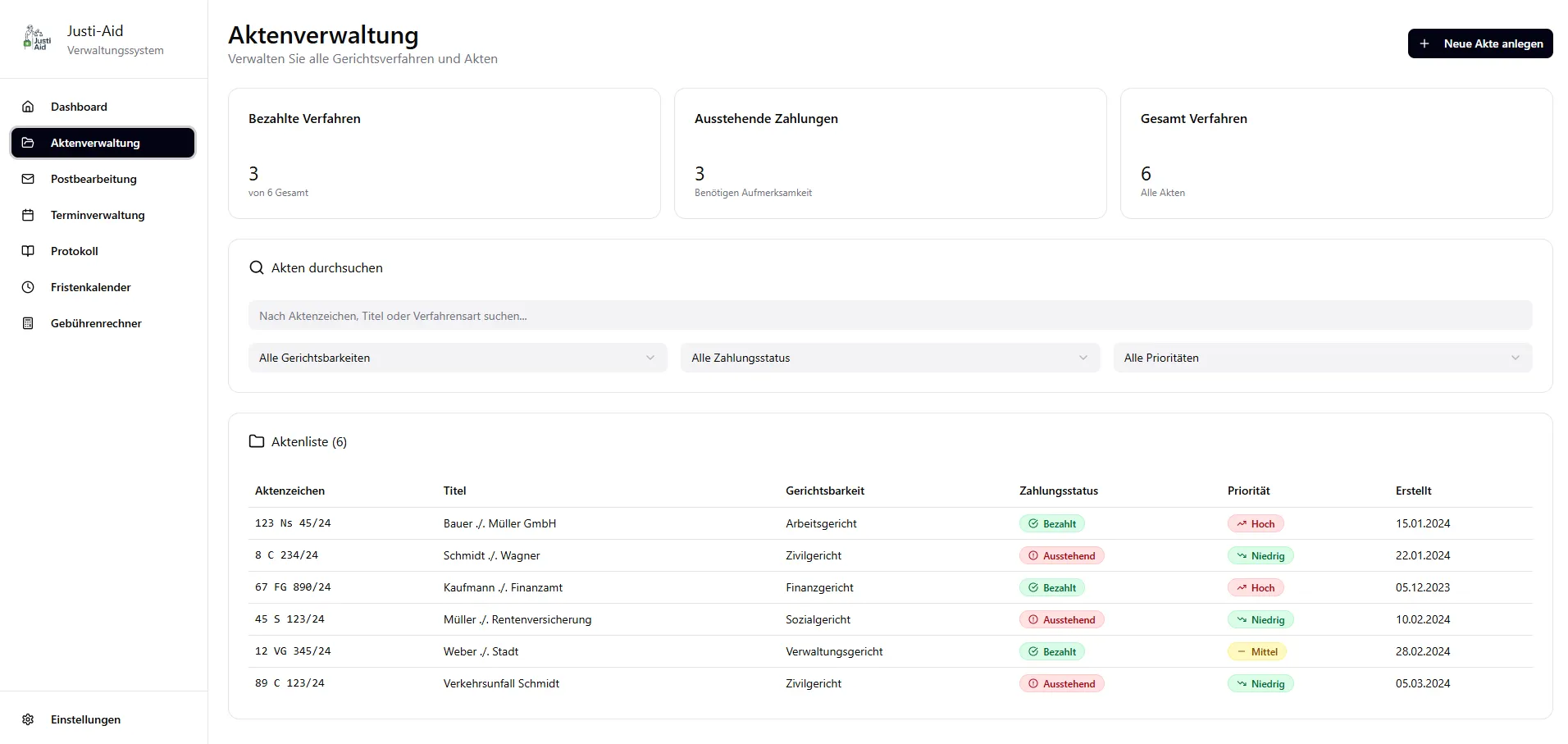The height and width of the screenshot is (744, 1568).
Task: Click the Mittel priority badge
Action: [1256, 651]
